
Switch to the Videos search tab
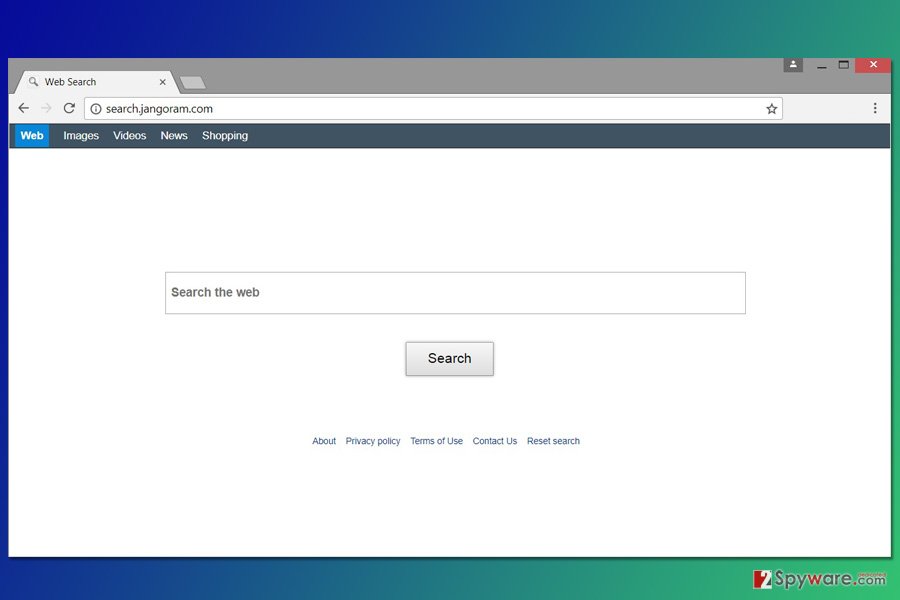[129, 135]
